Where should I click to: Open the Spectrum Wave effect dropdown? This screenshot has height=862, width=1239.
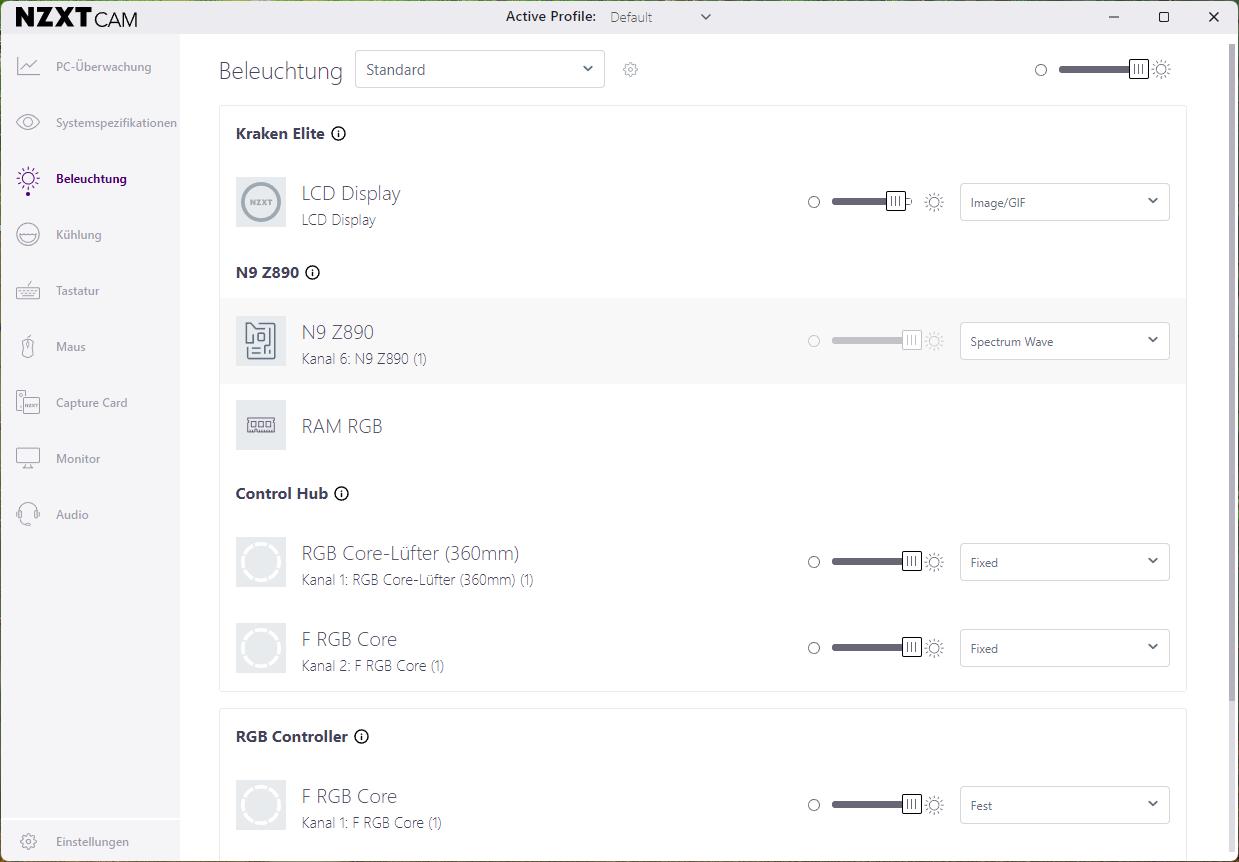click(x=1064, y=341)
